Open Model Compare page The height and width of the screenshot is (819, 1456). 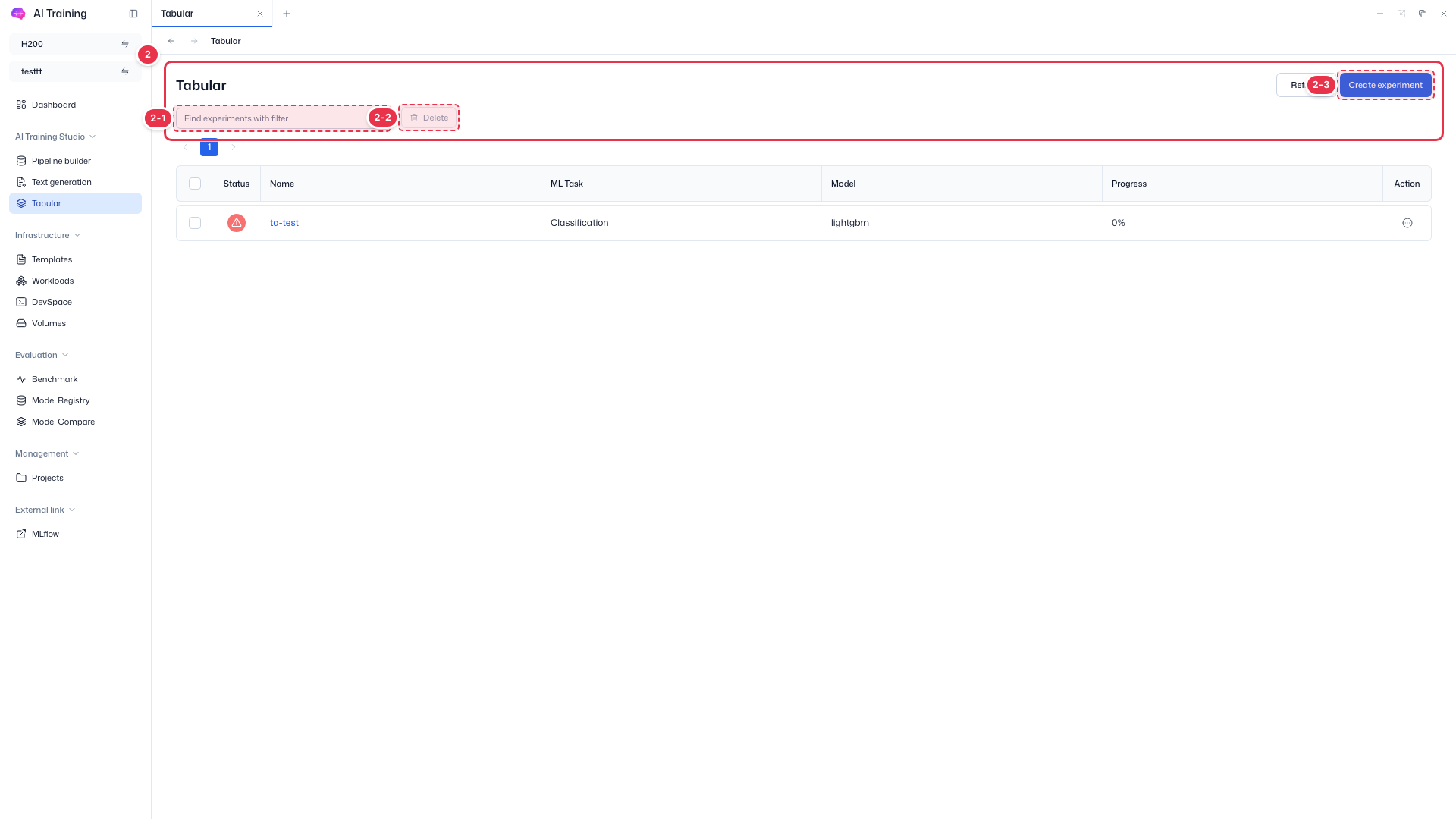[75, 422]
